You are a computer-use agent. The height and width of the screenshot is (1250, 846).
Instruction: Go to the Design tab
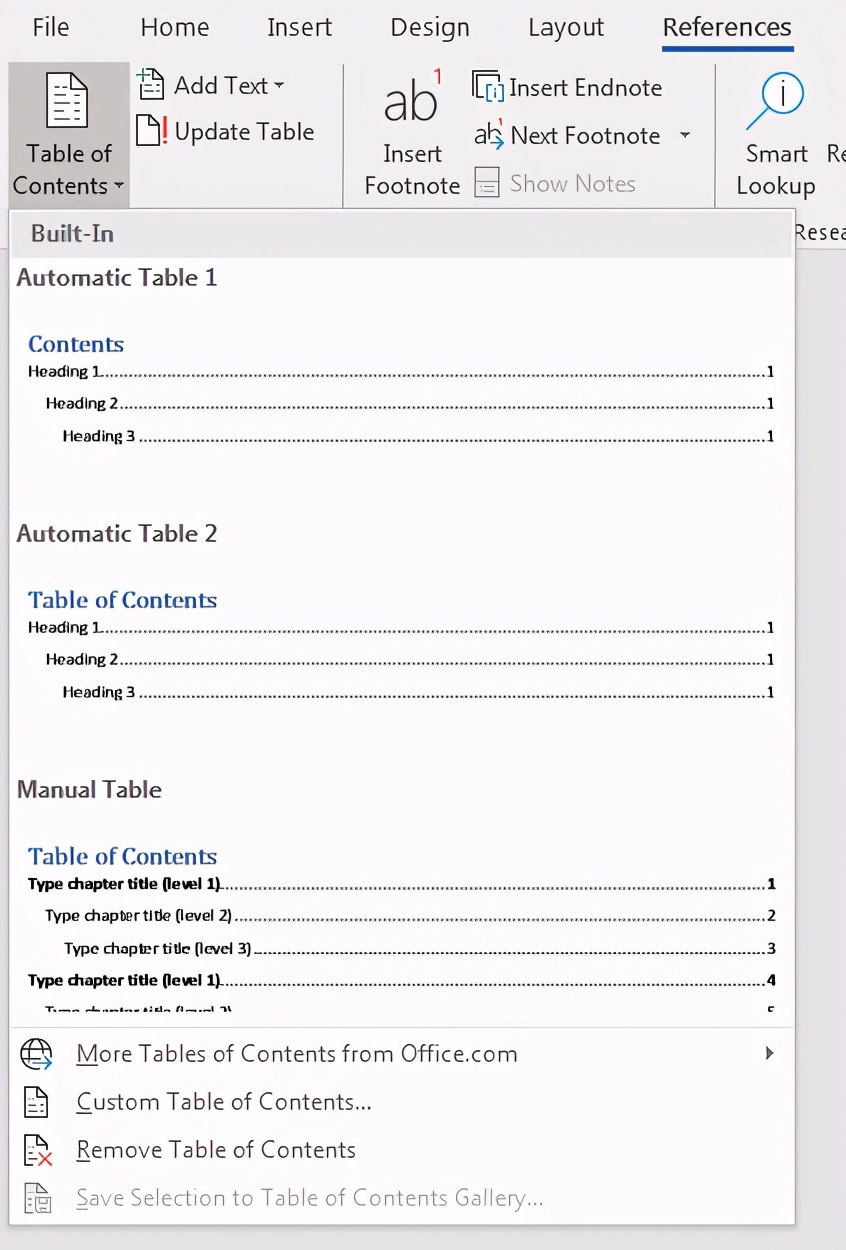click(x=430, y=27)
